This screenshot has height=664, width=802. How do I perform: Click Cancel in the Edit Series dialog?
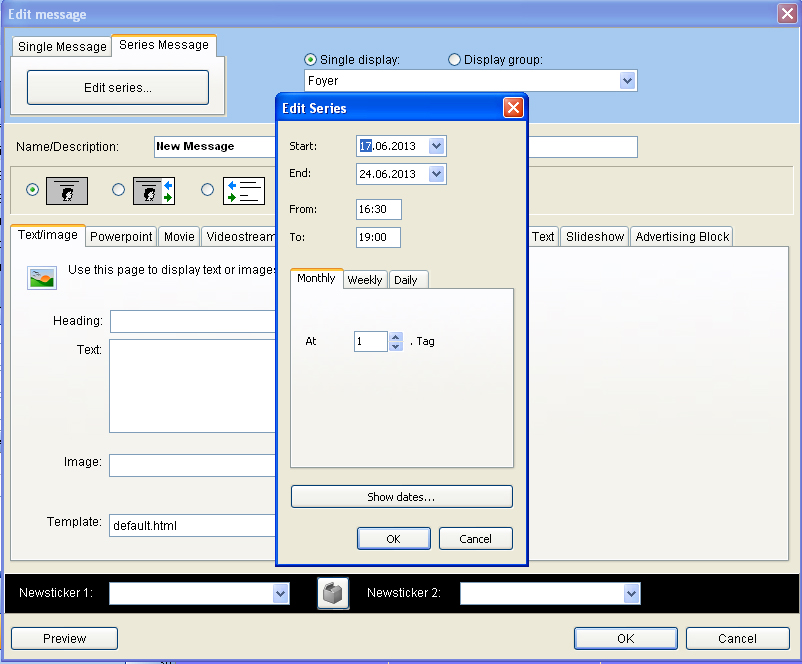pyautogui.click(x=475, y=539)
